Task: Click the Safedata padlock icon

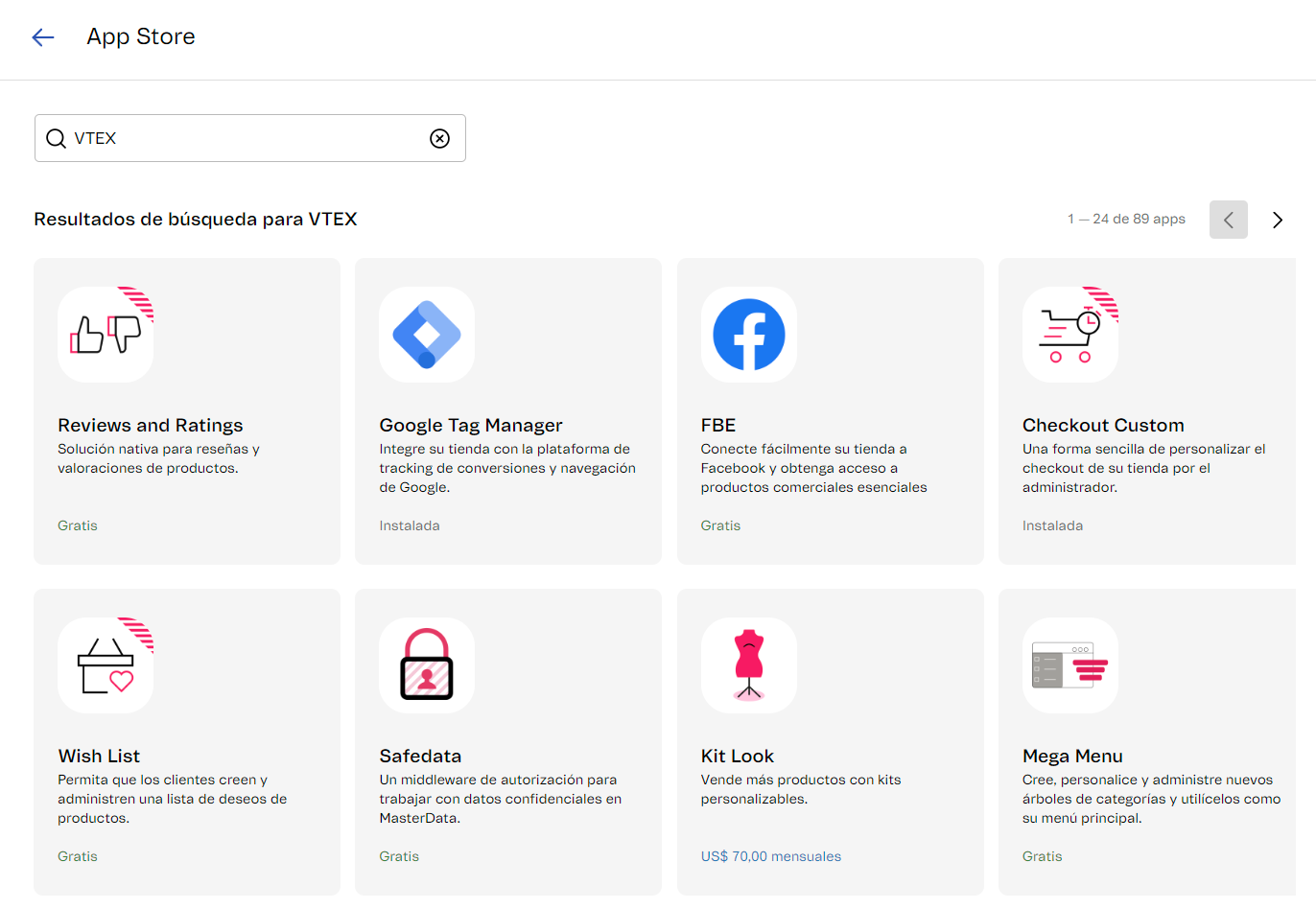Action: click(427, 665)
